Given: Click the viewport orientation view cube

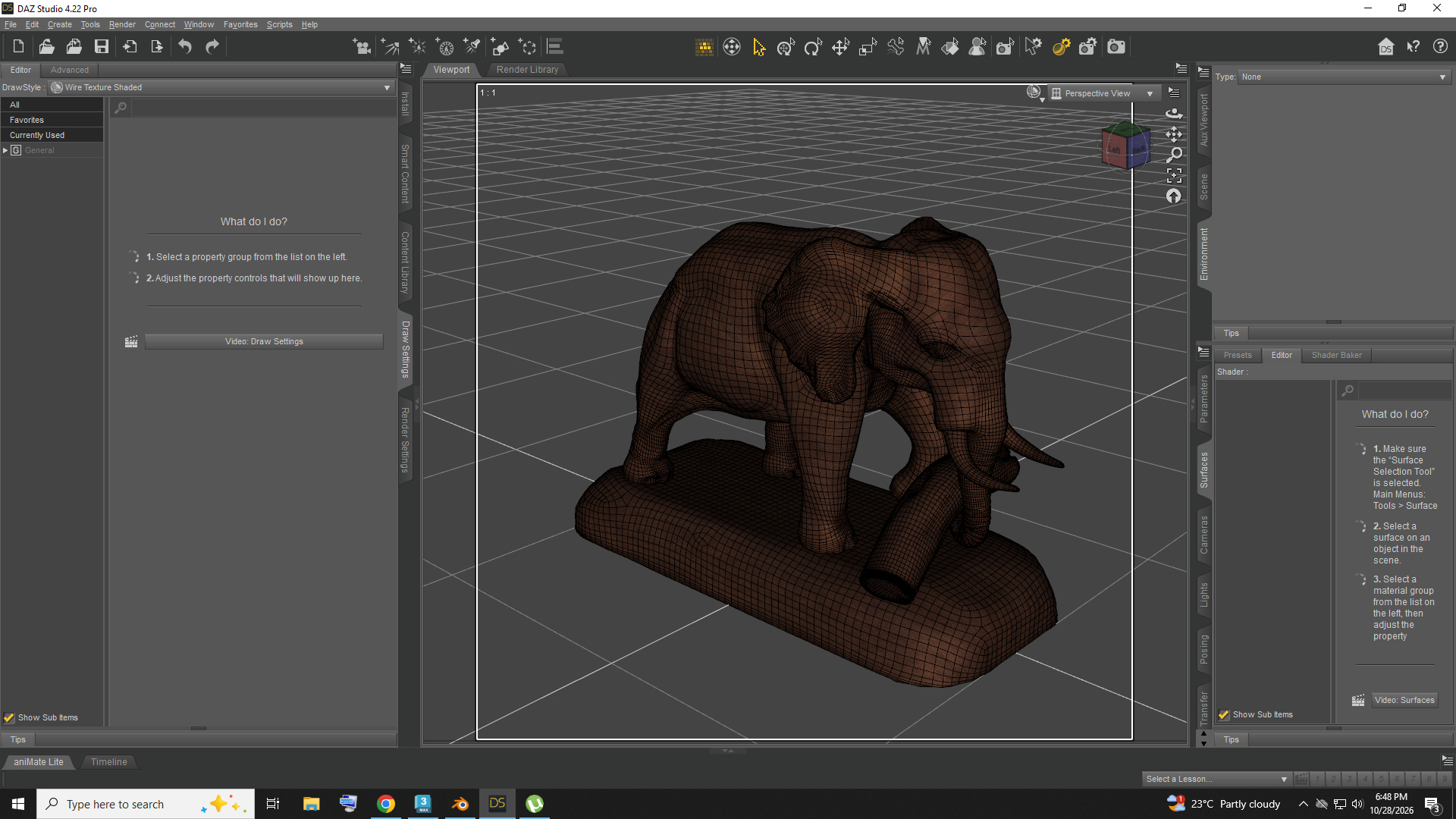Looking at the screenshot, I should [x=1125, y=146].
